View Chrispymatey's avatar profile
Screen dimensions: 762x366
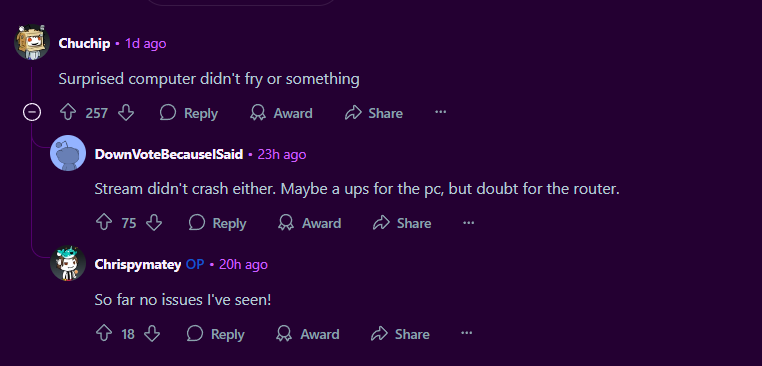point(68,264)
